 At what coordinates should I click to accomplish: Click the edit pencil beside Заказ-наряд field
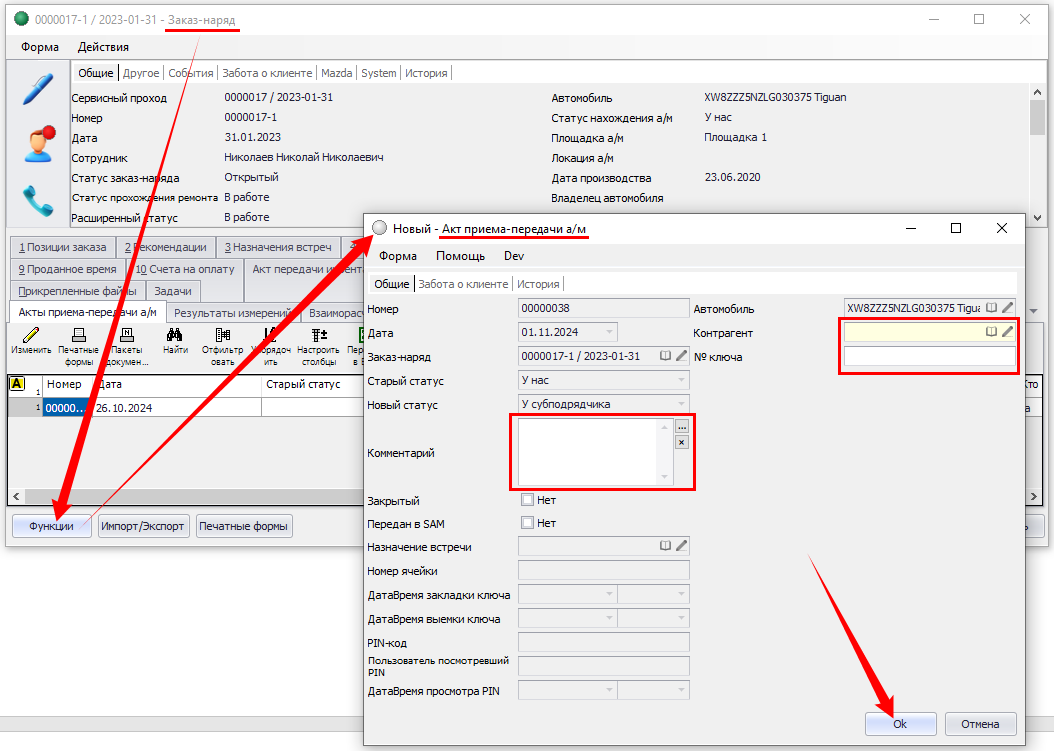682,356
